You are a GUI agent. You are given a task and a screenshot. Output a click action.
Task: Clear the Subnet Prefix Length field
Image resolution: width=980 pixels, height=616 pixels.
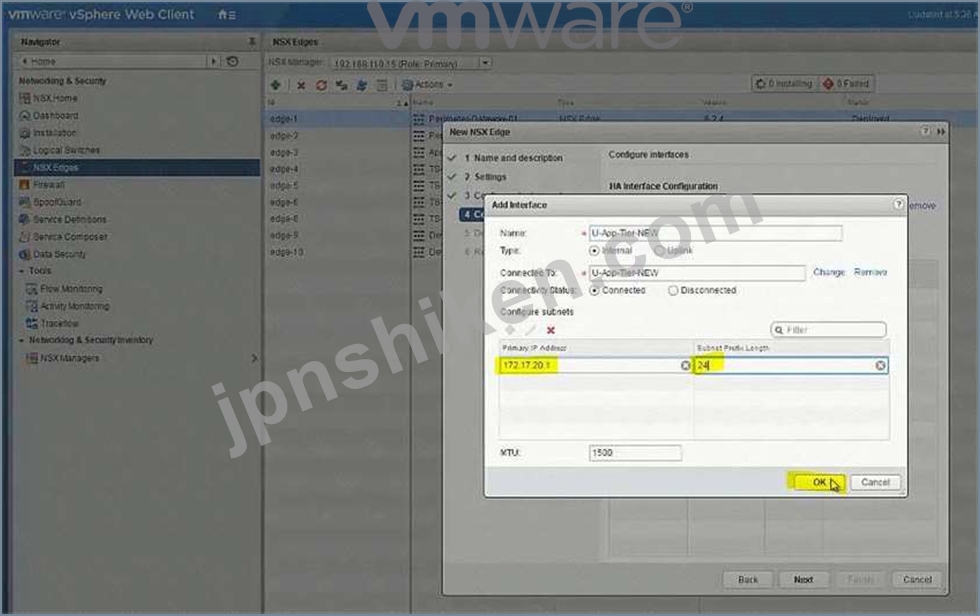(880, 365)
